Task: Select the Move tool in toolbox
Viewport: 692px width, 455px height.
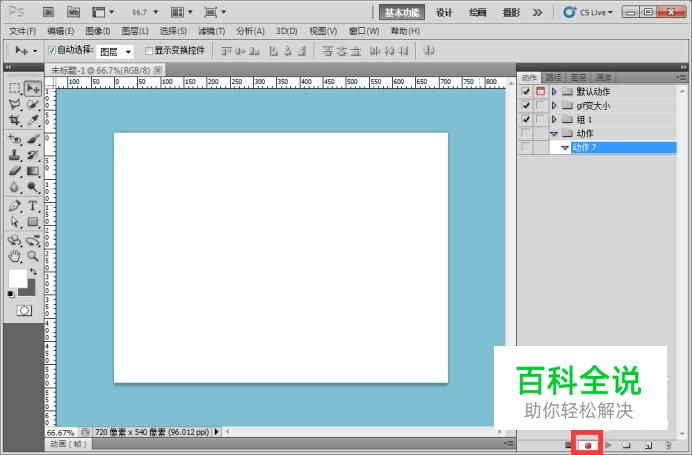Action: pyautogui.click(x=33, y=88)
